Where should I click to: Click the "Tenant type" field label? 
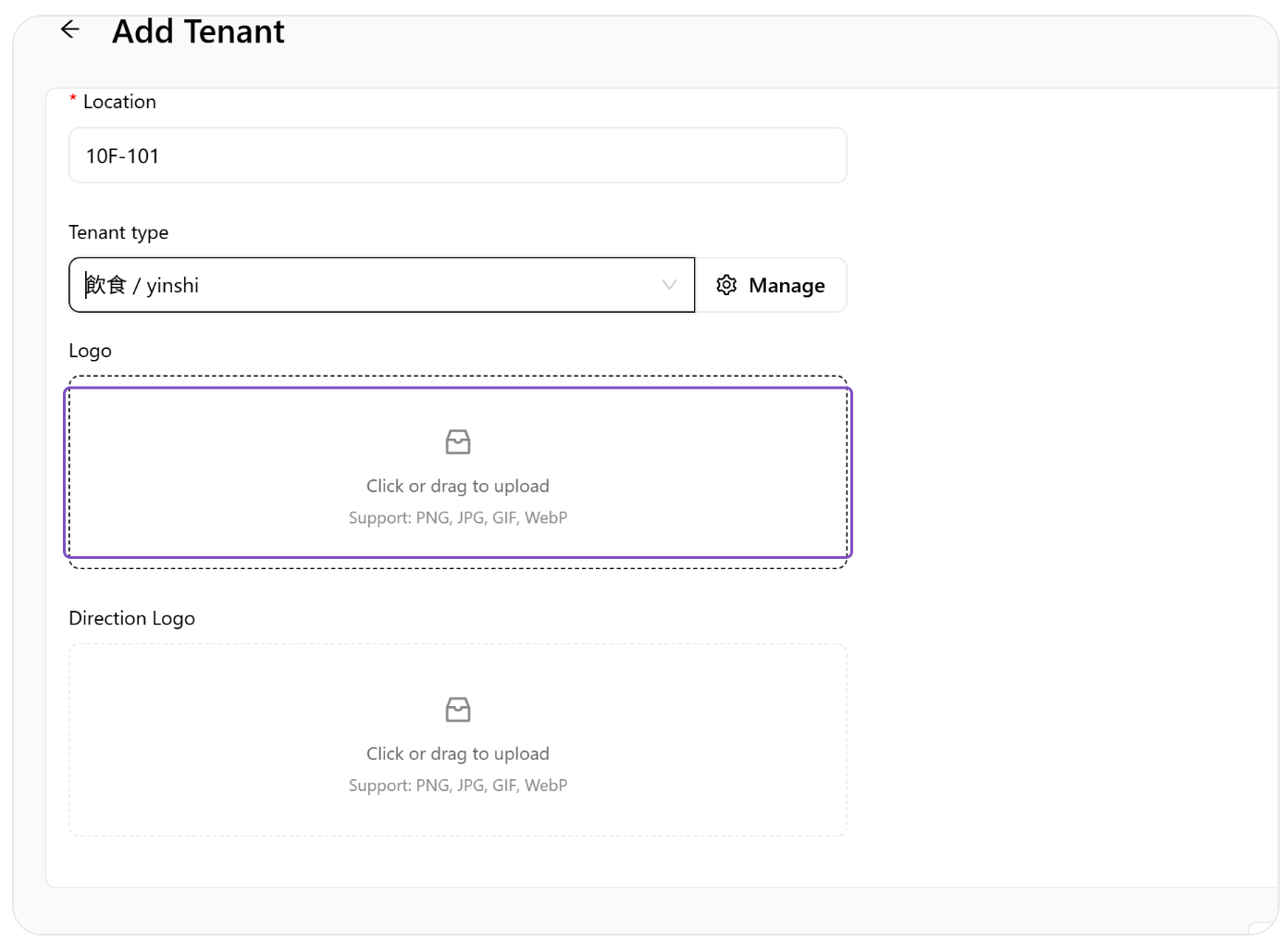(118, 232)
